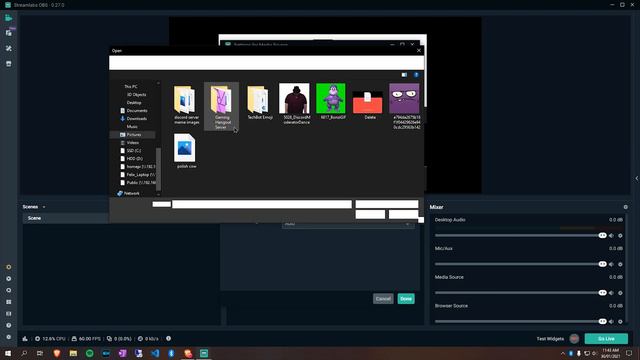This screenshot has height=360, width=640.
Task: Click Cancel in Media Source settings
Action: click(x=383, y=299)
